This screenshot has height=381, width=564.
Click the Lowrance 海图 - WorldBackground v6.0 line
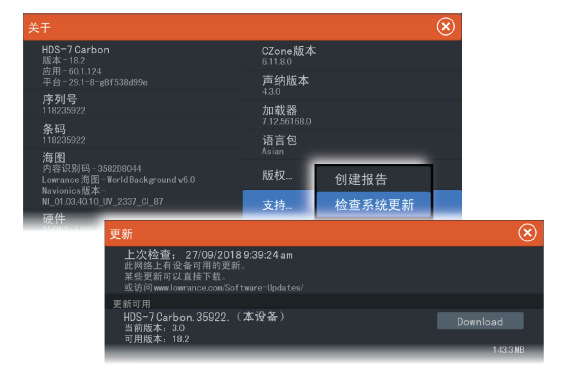coord(119,179)
